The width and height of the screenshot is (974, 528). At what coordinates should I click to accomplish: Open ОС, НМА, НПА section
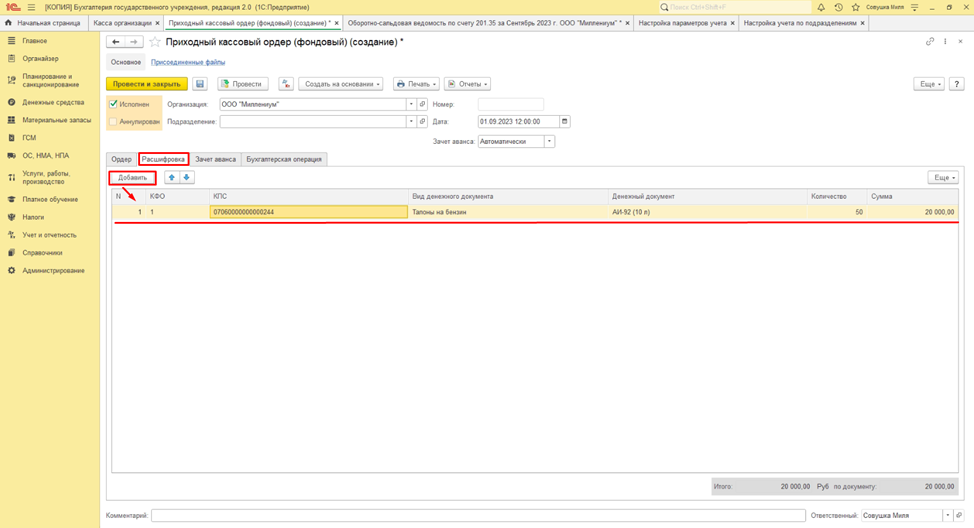[x=45, y=156]
